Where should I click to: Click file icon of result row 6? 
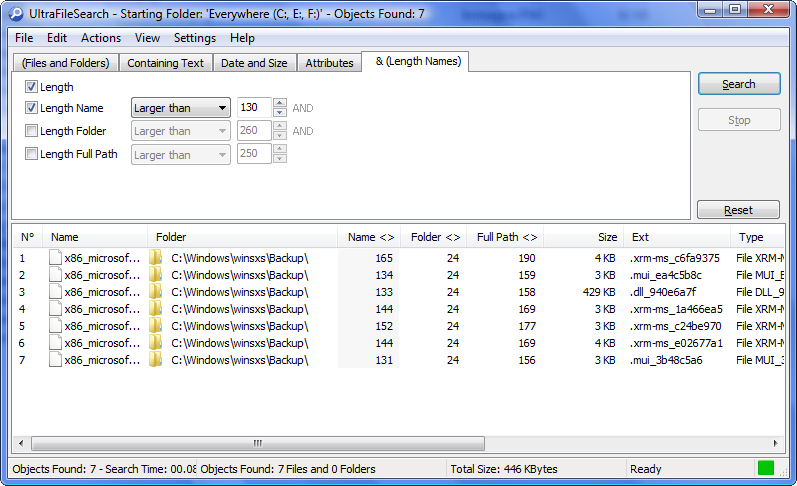click(x=55, y=343)
